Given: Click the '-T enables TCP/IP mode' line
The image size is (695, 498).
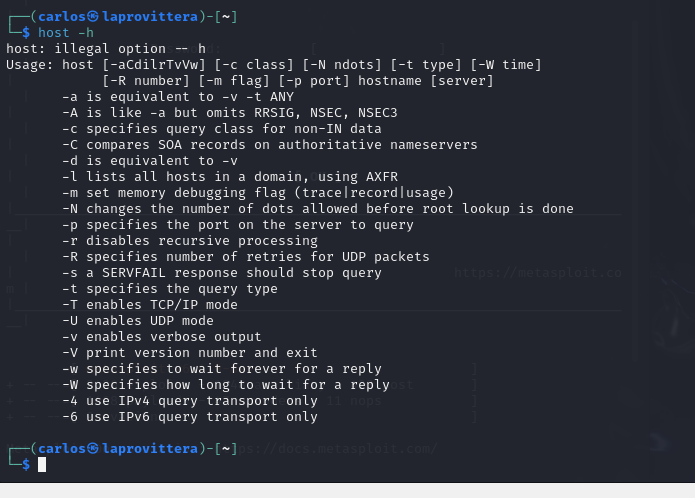Looking at the screenshot, I should 150,304.
